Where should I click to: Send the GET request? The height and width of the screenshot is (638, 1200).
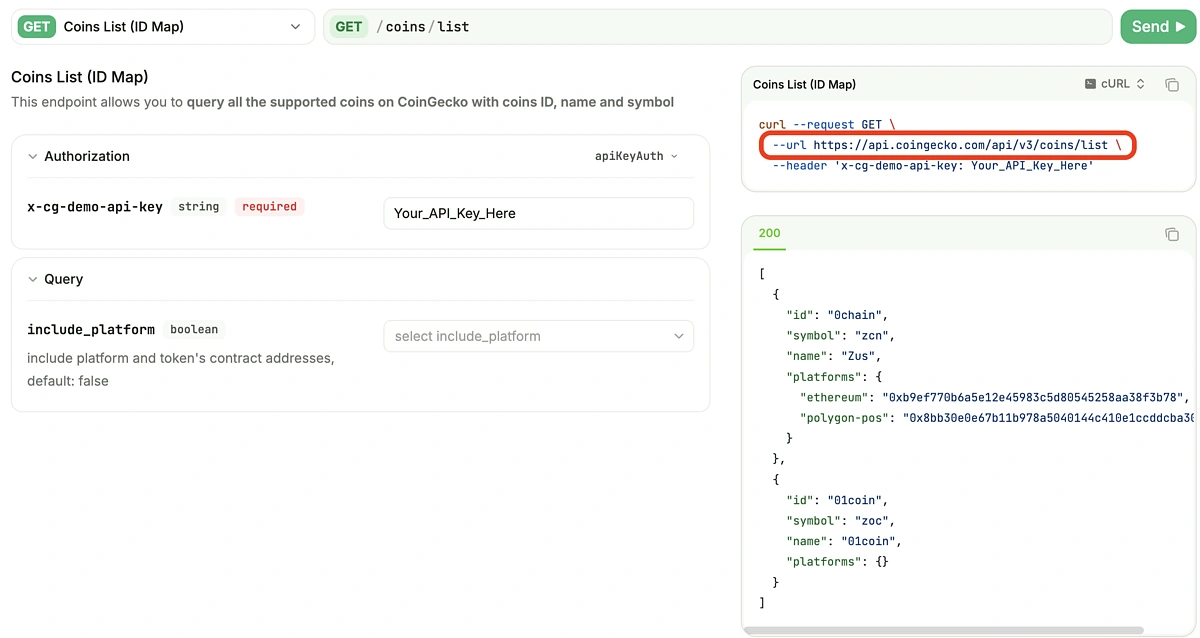[1157, 26]
